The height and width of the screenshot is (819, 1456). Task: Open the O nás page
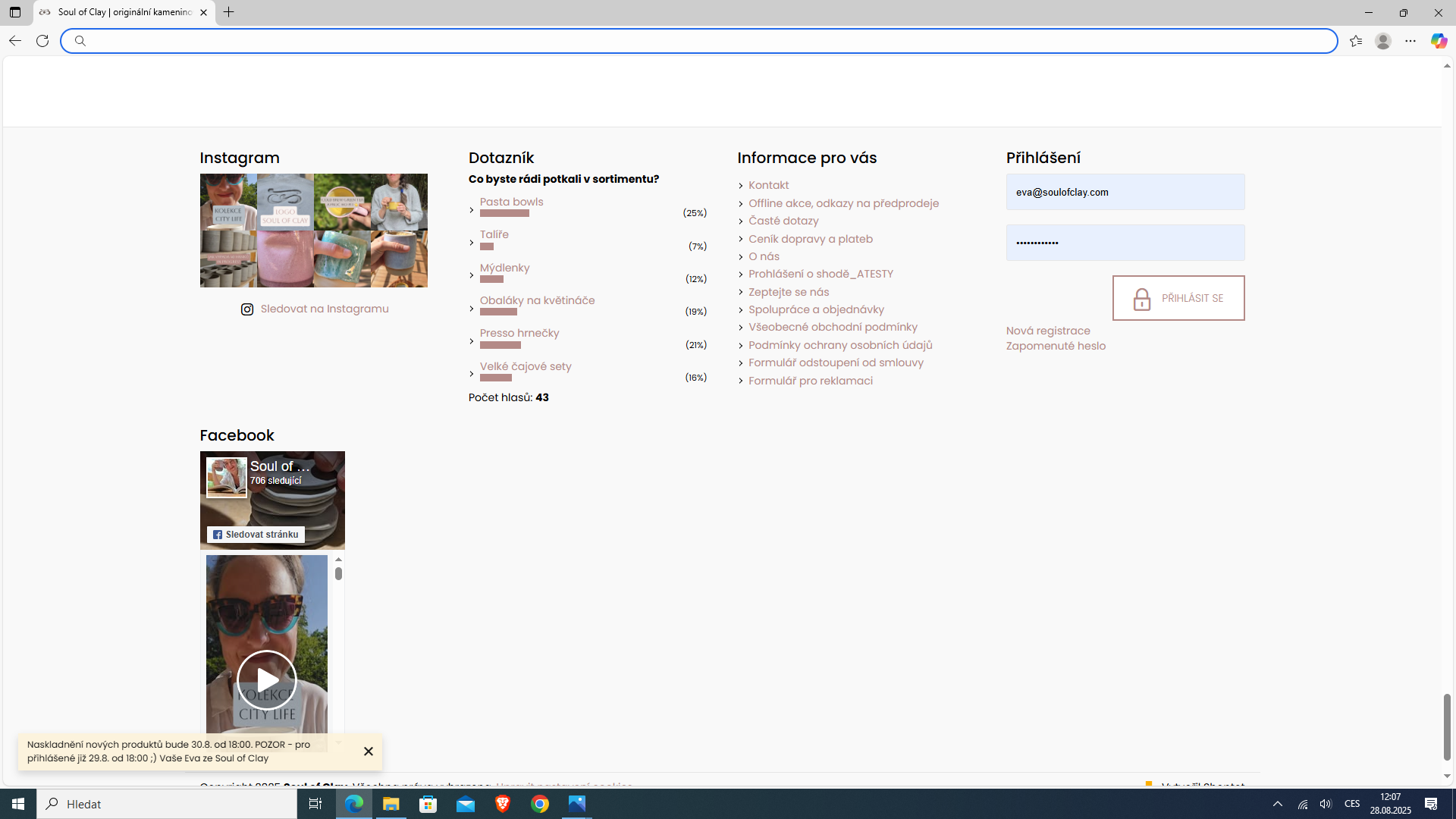click(764, 256)
